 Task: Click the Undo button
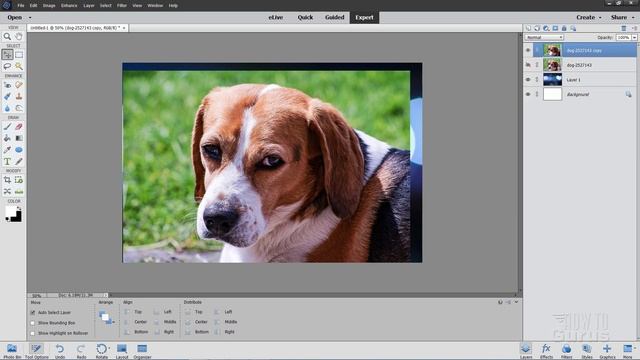[60, 351]
